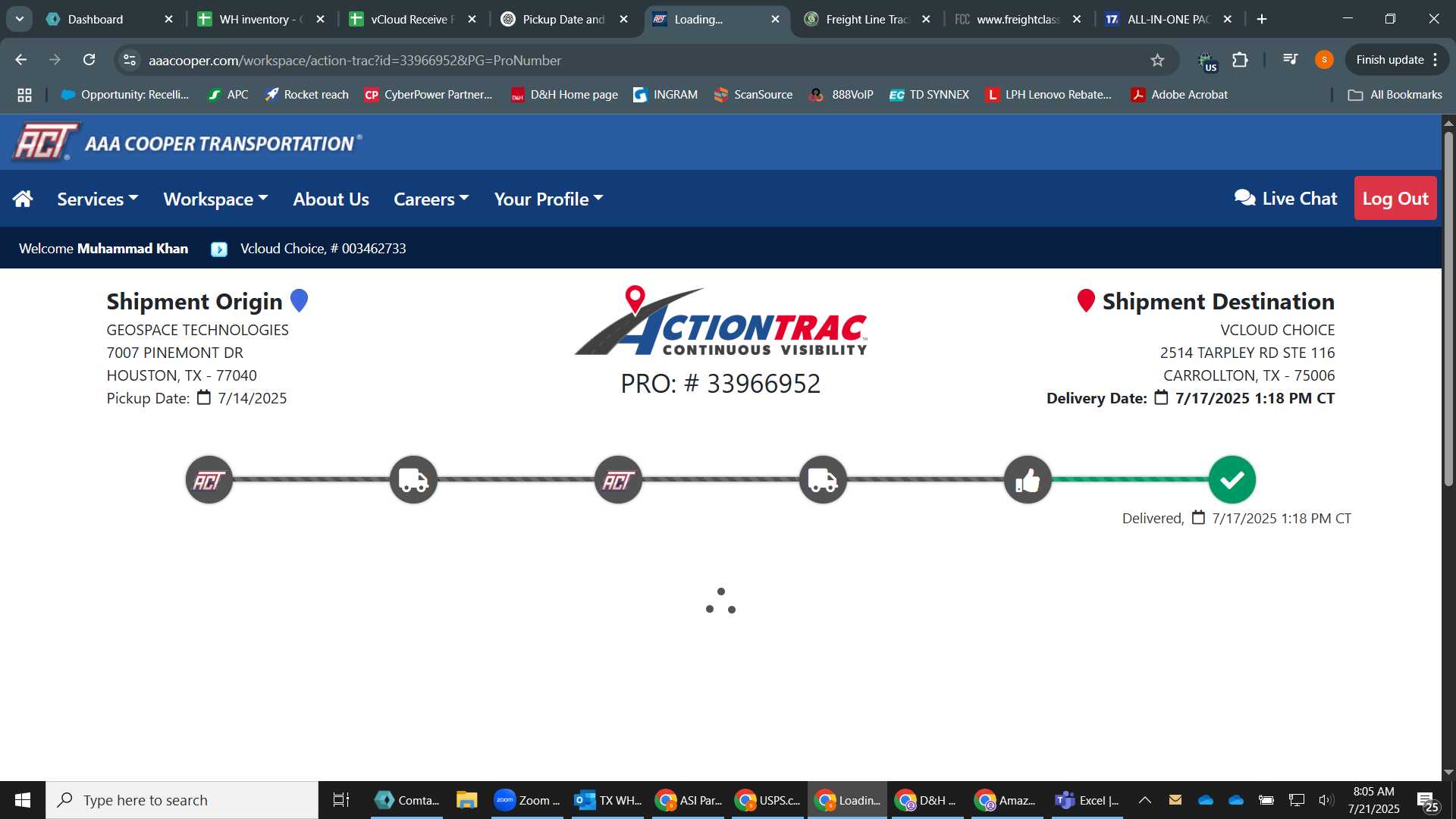Image resolution: width=1456 pixels, height=819 pixels.
Task: Click the Log Out button
Action: pyautogui.click(x=1395, y=198)
